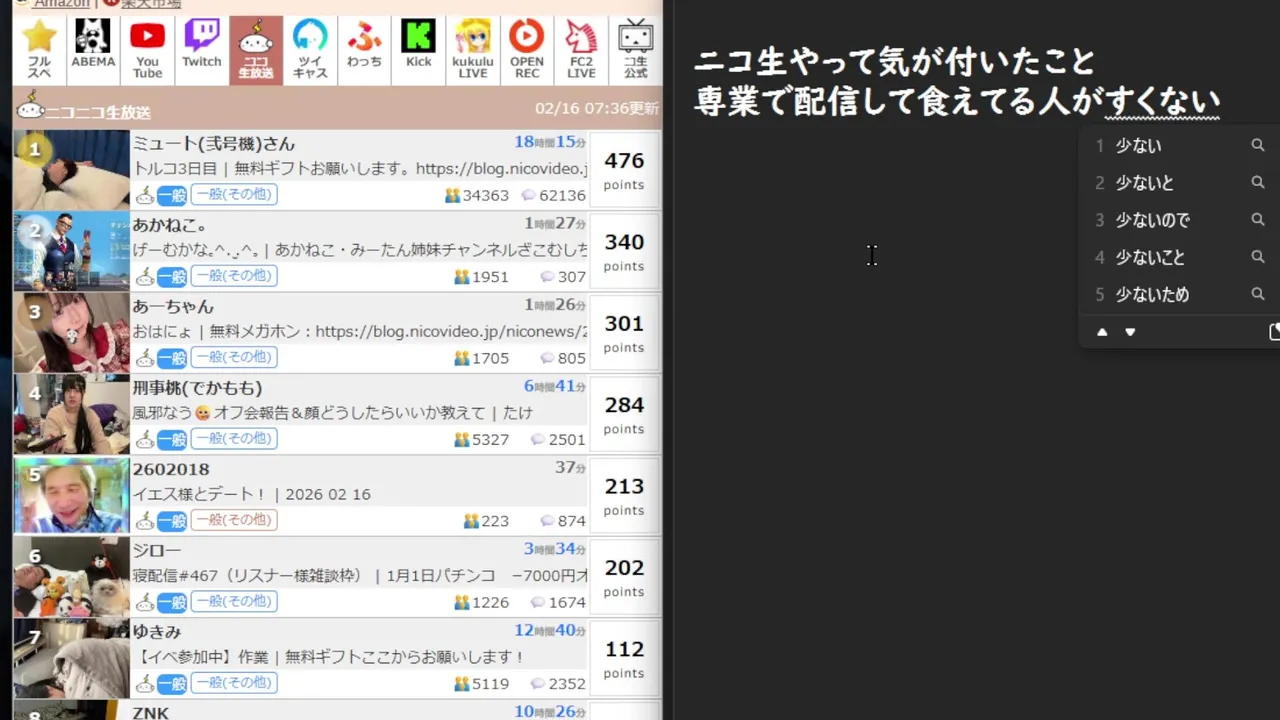1280x720 pixels.
Task: Click 一般(その他) tag on 刑事桃 row
Action: [x=234, y=439]
